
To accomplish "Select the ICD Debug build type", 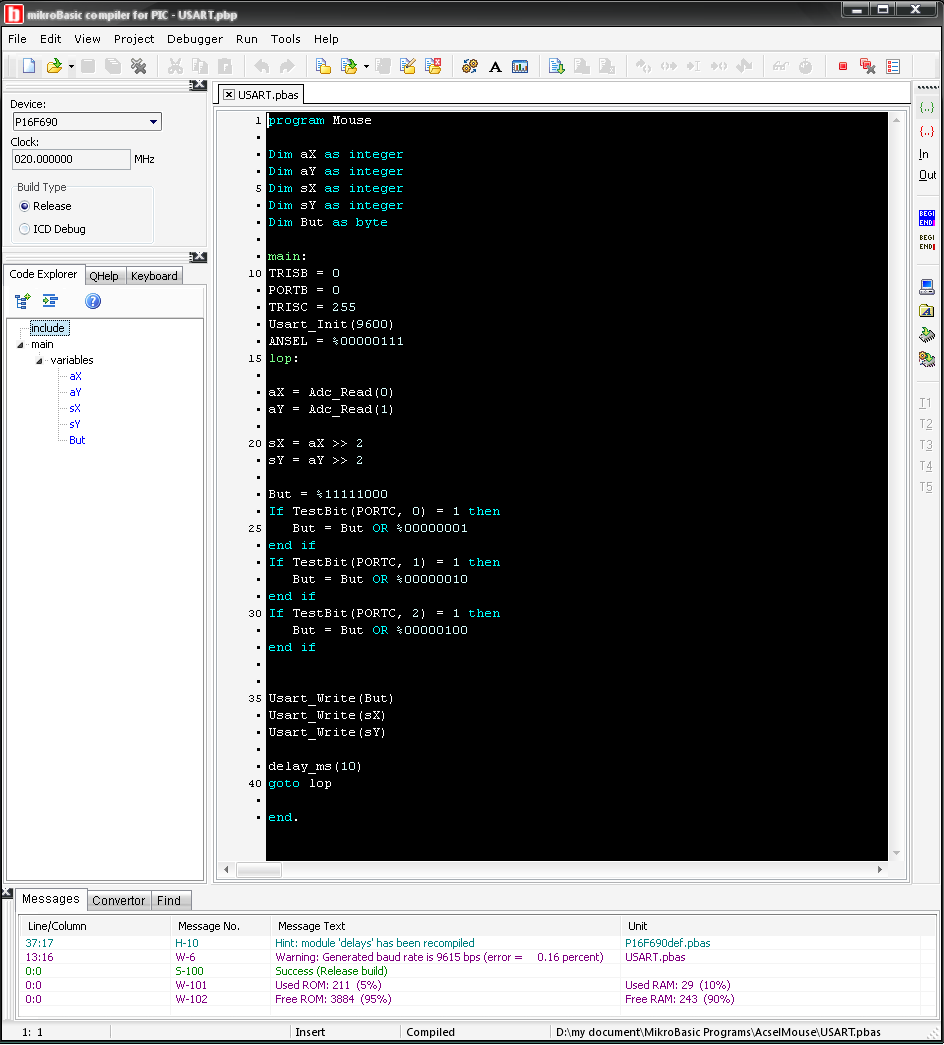I will (x=25, y=229).
